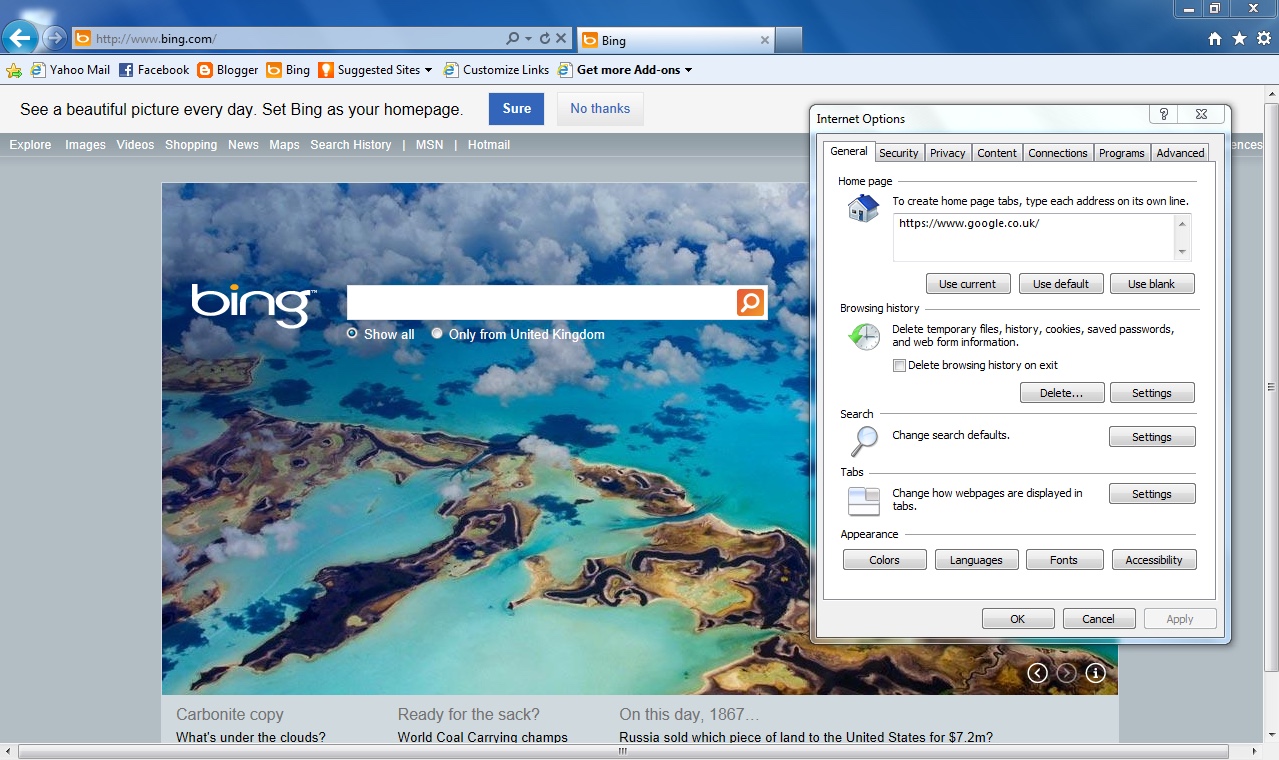This screenshot has width=1279, height=760.
Task: Switch to the Connections tab
Action: tap(1058, 153)
